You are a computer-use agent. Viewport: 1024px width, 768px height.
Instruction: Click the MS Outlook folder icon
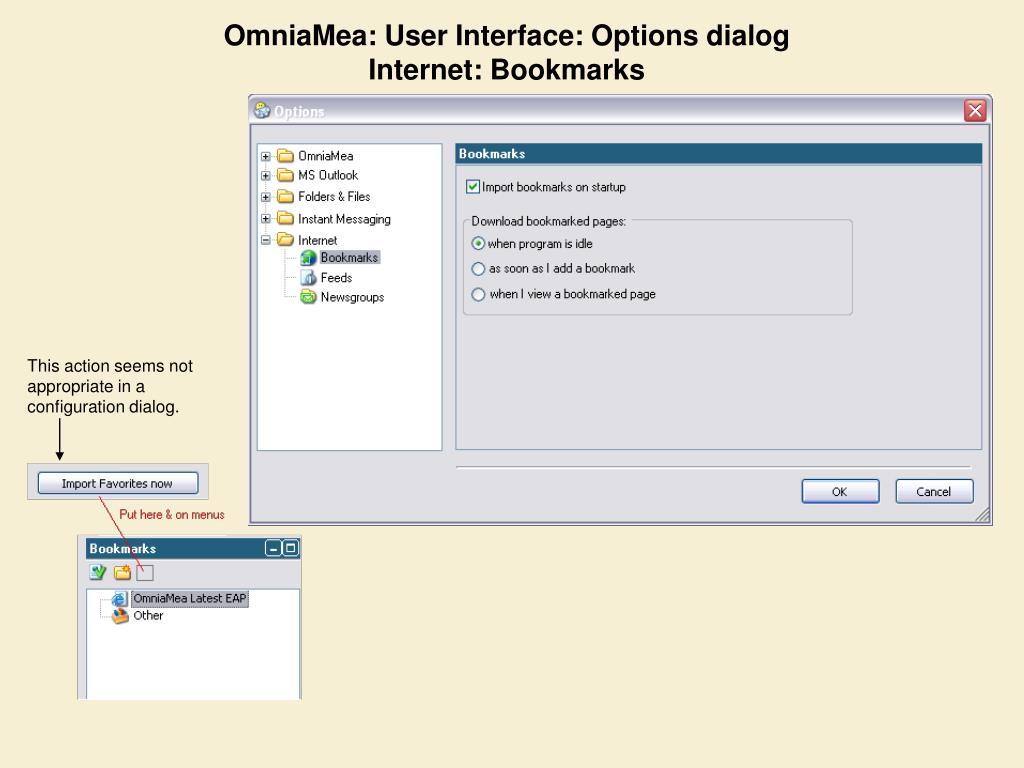point(285,175)
